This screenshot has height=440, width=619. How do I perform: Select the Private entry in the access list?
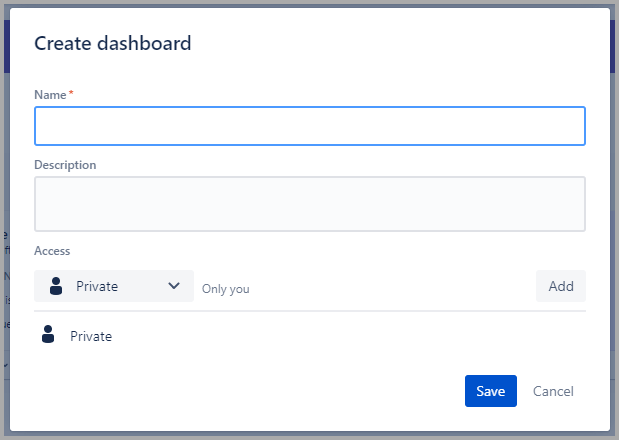(91, 337)
